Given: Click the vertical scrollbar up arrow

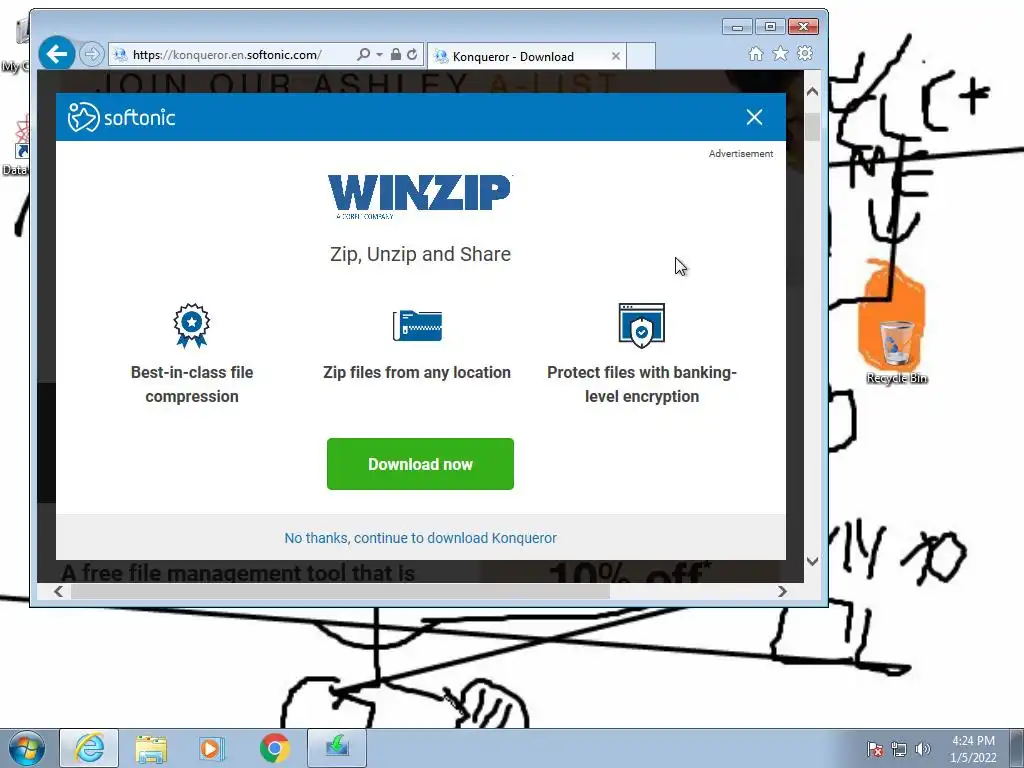Looking at the screenshot, I should click(x=812, y=92).
